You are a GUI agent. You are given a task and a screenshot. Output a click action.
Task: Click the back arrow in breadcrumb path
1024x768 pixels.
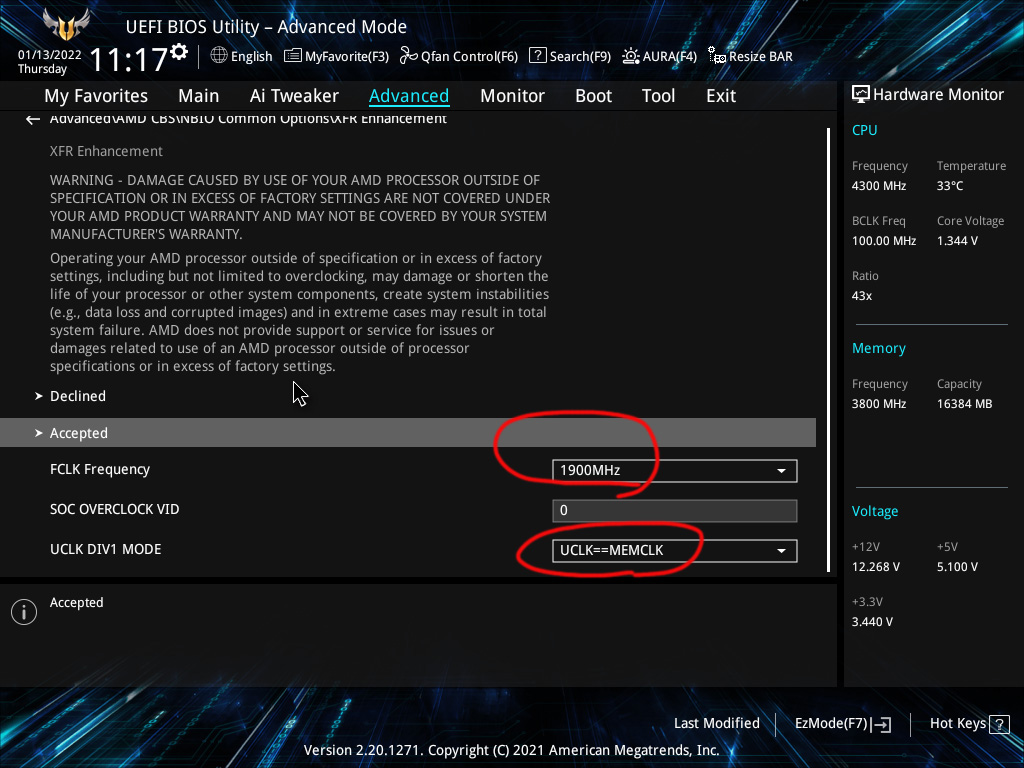(x=33, y=120)
